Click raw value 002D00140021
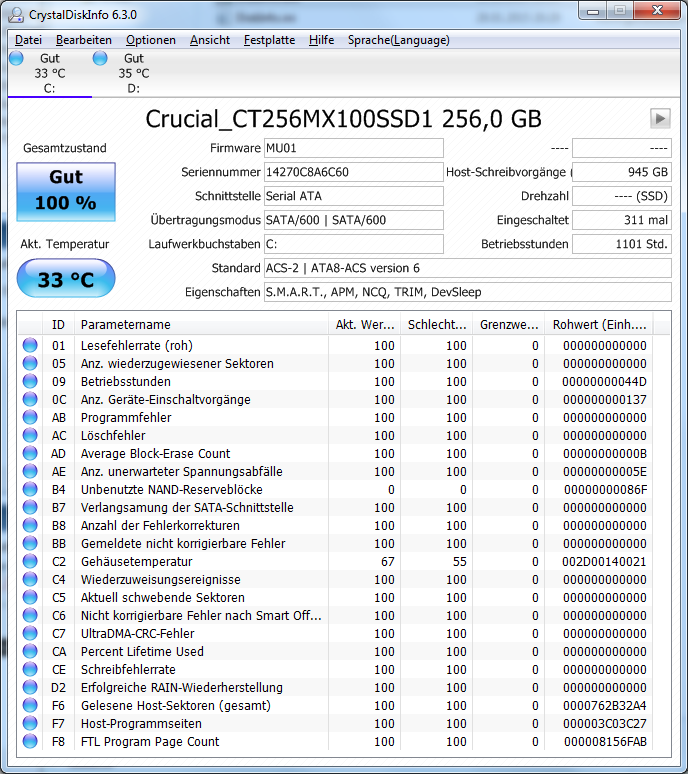 tap(604, 561)
